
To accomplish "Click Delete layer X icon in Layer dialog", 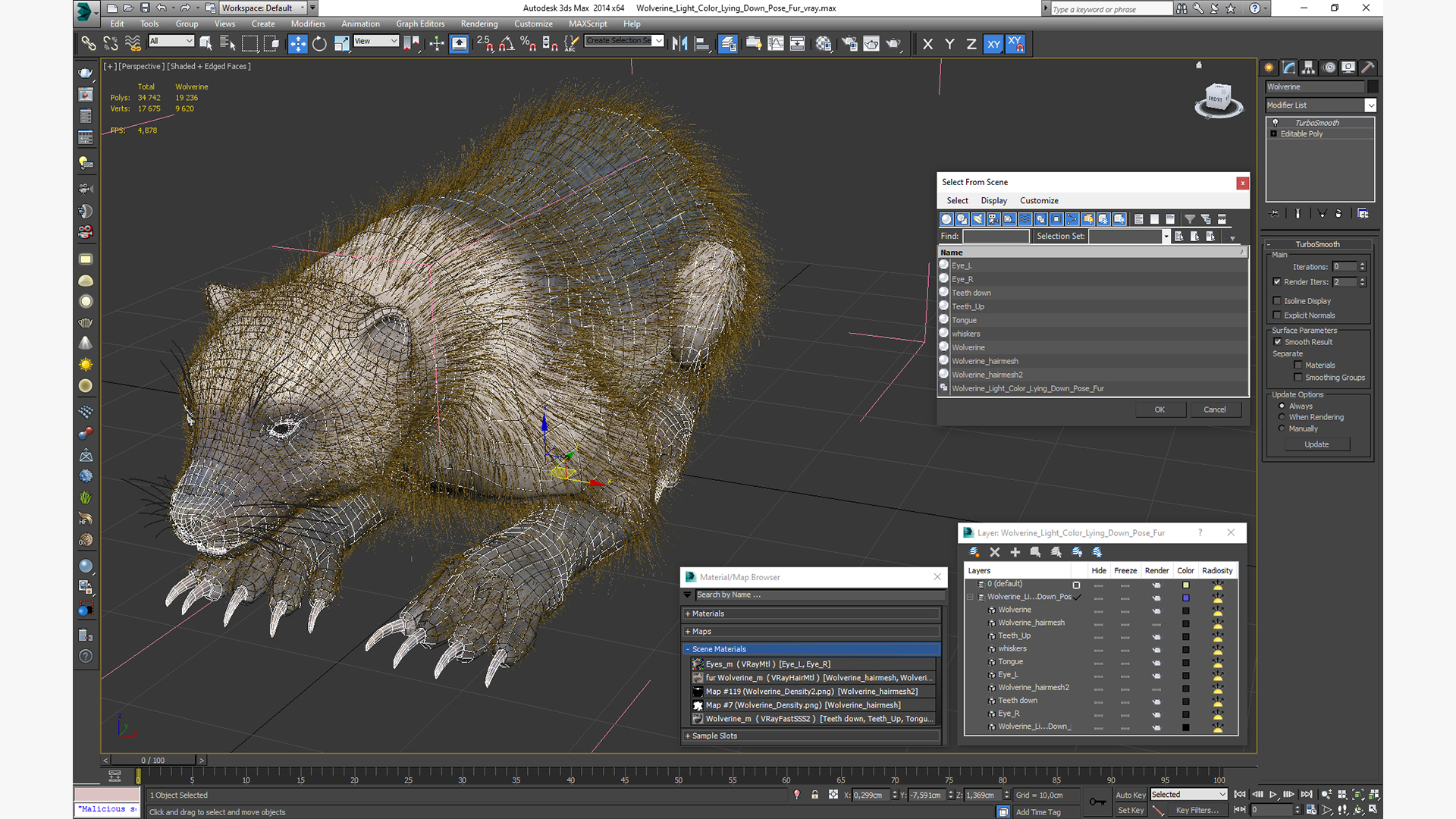I will pyautogui.click(x=995, y=552).
